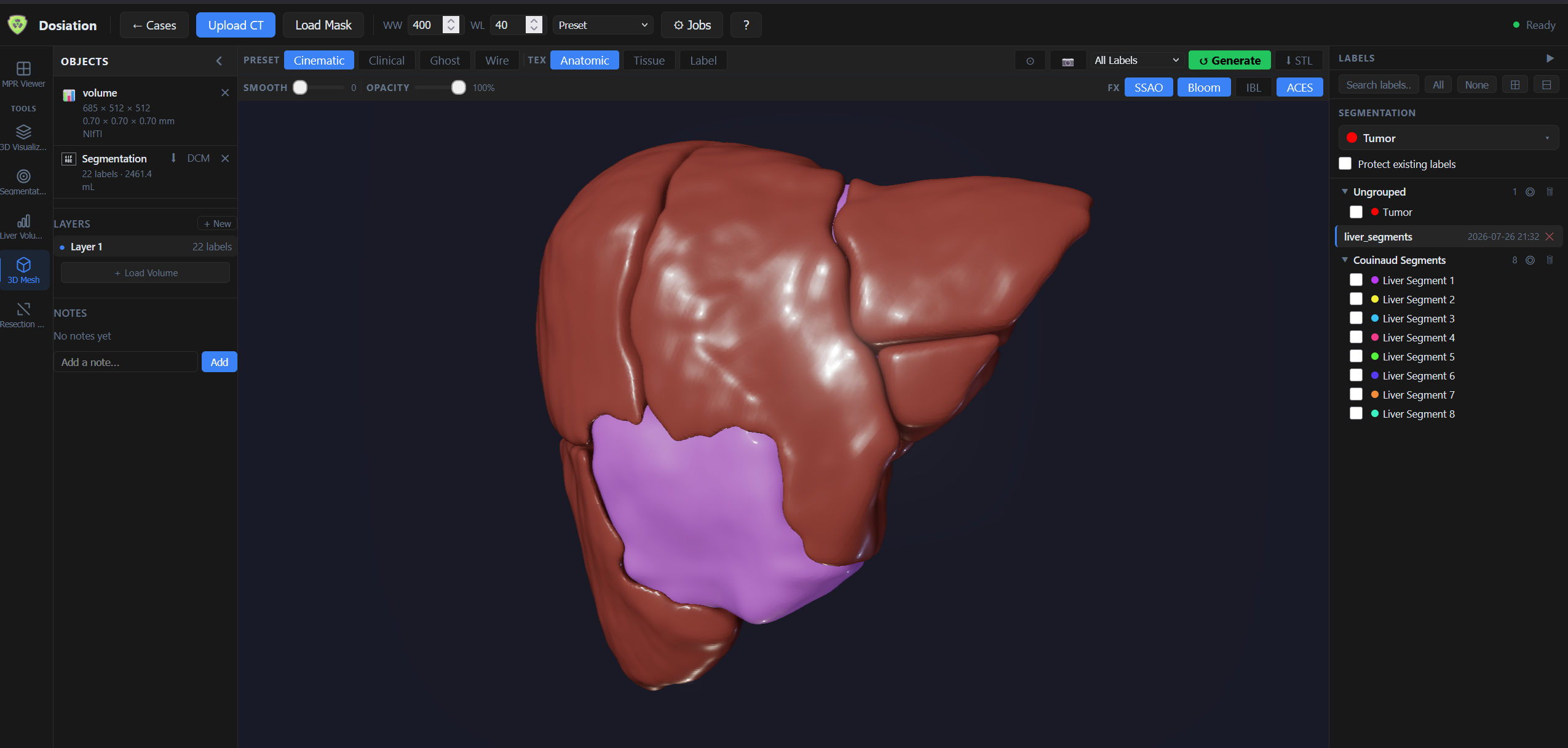Collapse the Labels panel arrow
Image resolution: width=1568 pixels, height=748 pixels.
tap(1550, 58)
